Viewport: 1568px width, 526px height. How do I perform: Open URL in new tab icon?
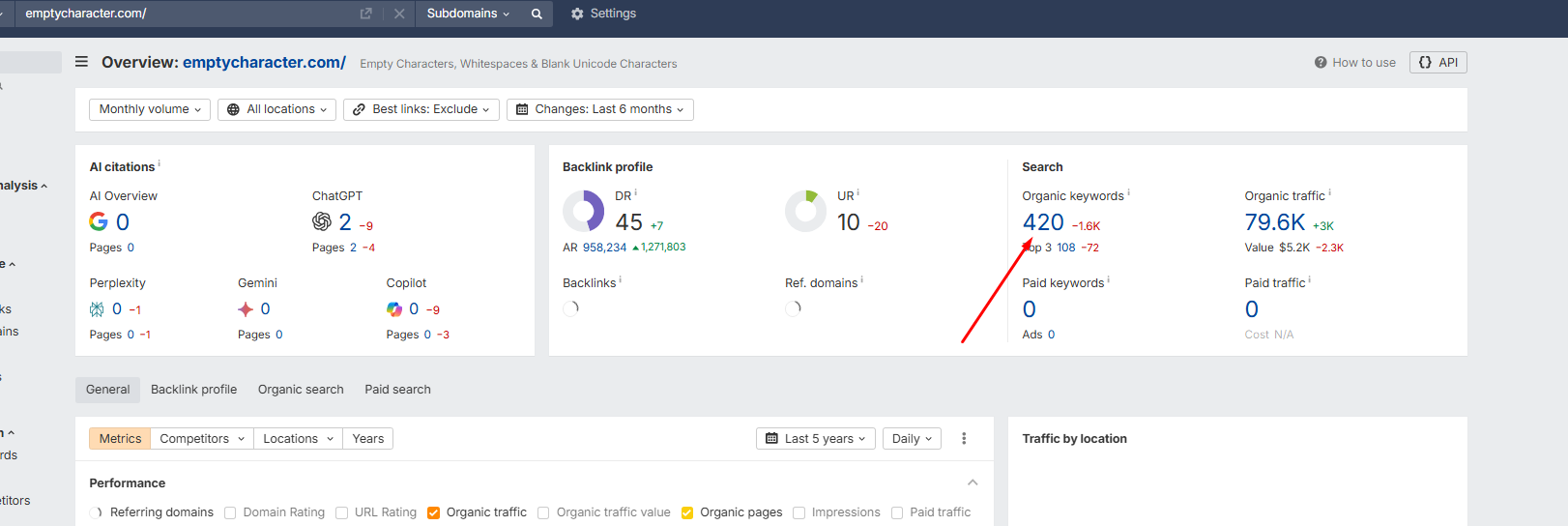[x=365, y=14]
